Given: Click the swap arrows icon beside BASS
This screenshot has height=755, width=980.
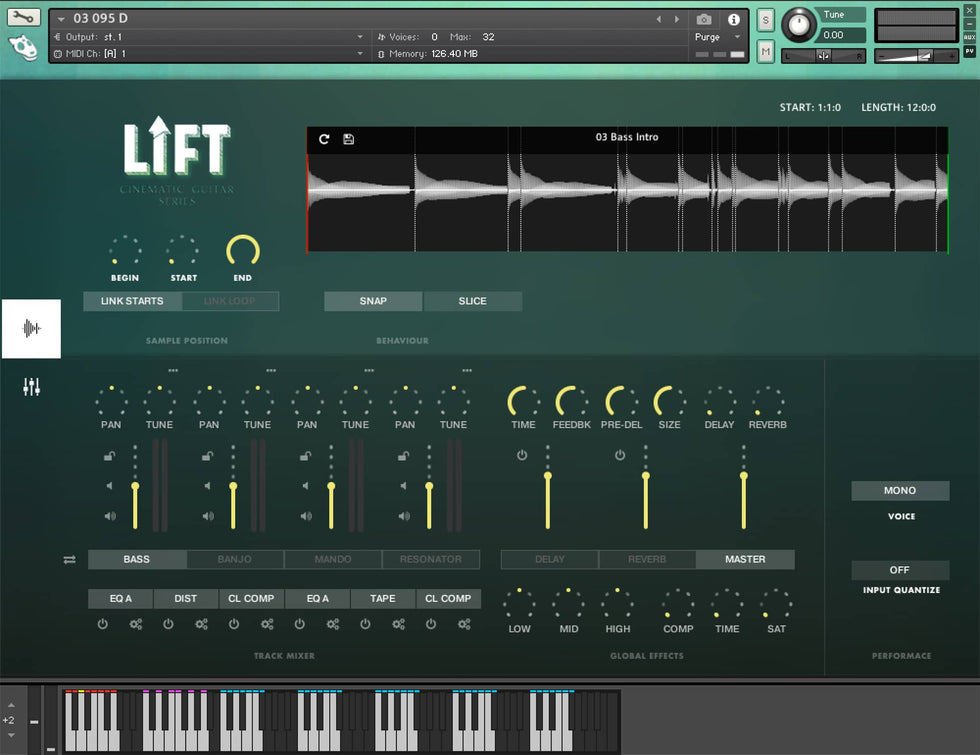Looking at the screenshot, I should point(69,560).
